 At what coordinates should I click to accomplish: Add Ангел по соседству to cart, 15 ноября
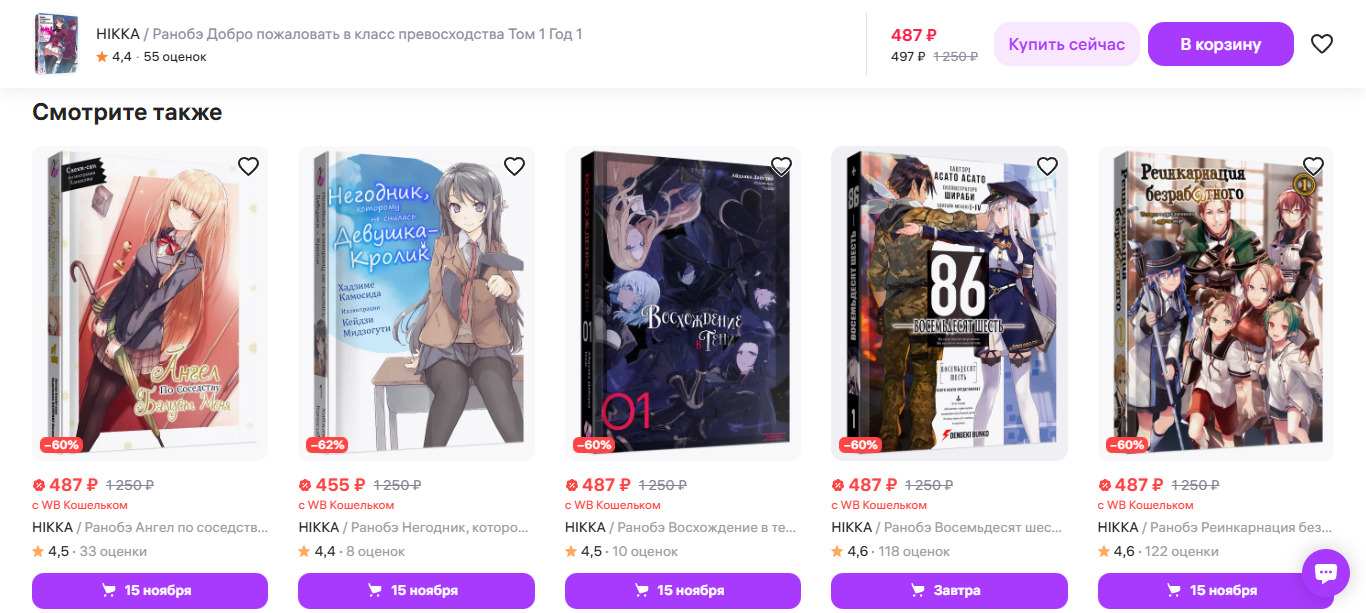(x=150, y=591)
